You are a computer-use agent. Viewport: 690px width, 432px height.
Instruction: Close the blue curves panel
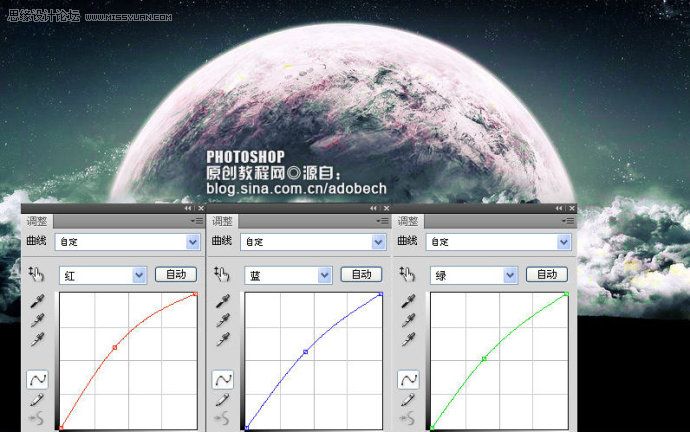pos(386,208)
